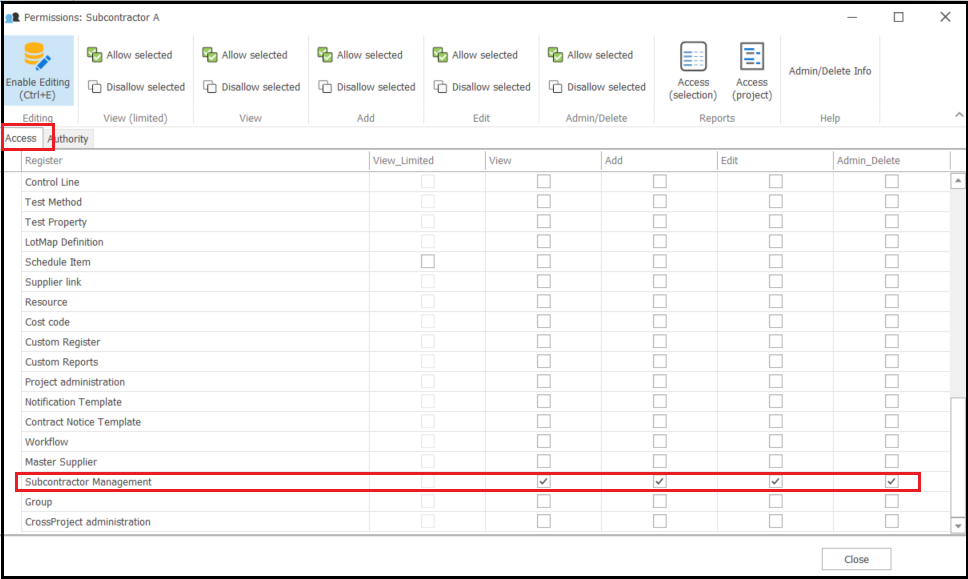Click Disallow selected in View (limited) group
968x579 pixels.
coord(136,87)
